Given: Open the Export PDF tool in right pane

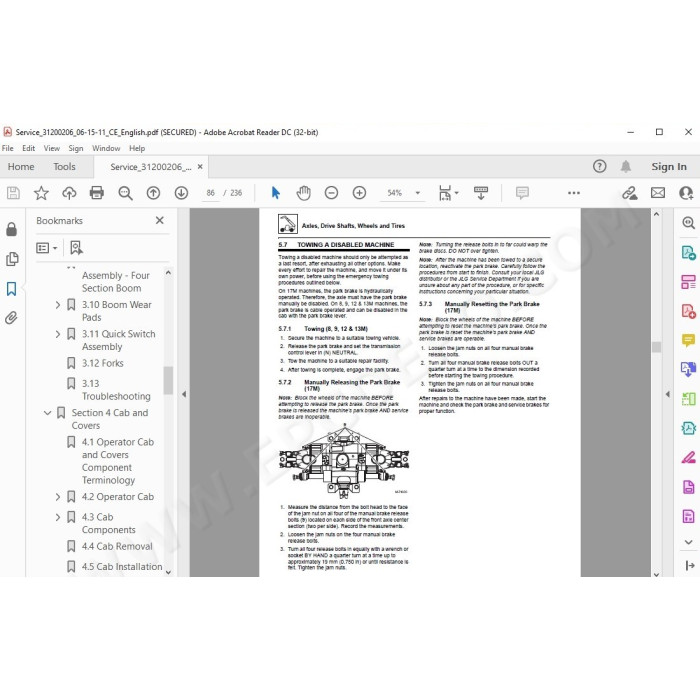Looking at the screenshot, I should [688, 253].
